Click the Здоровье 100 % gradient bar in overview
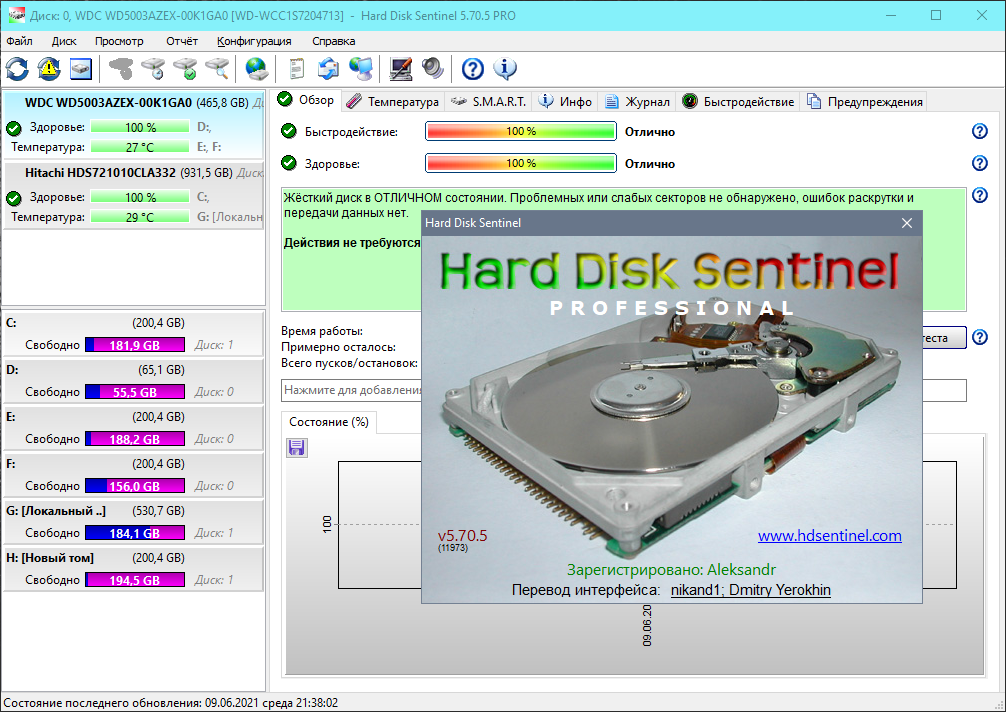1006x712 pixels. tap(521, 163)
